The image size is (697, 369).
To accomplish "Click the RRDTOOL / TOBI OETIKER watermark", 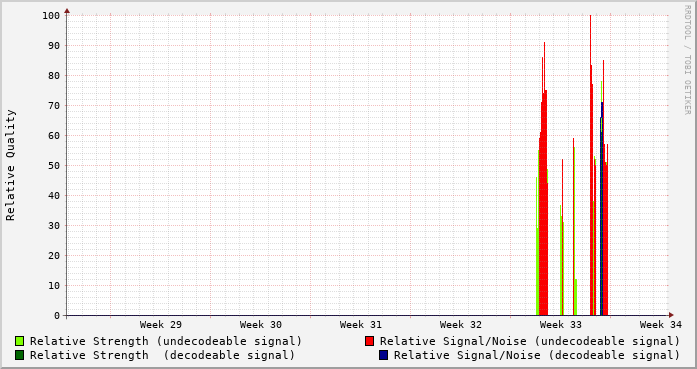I will [687, 60].
